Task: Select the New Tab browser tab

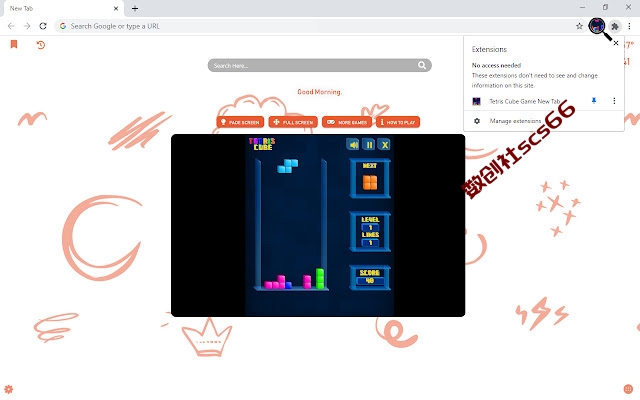Action: pos(63,8)
